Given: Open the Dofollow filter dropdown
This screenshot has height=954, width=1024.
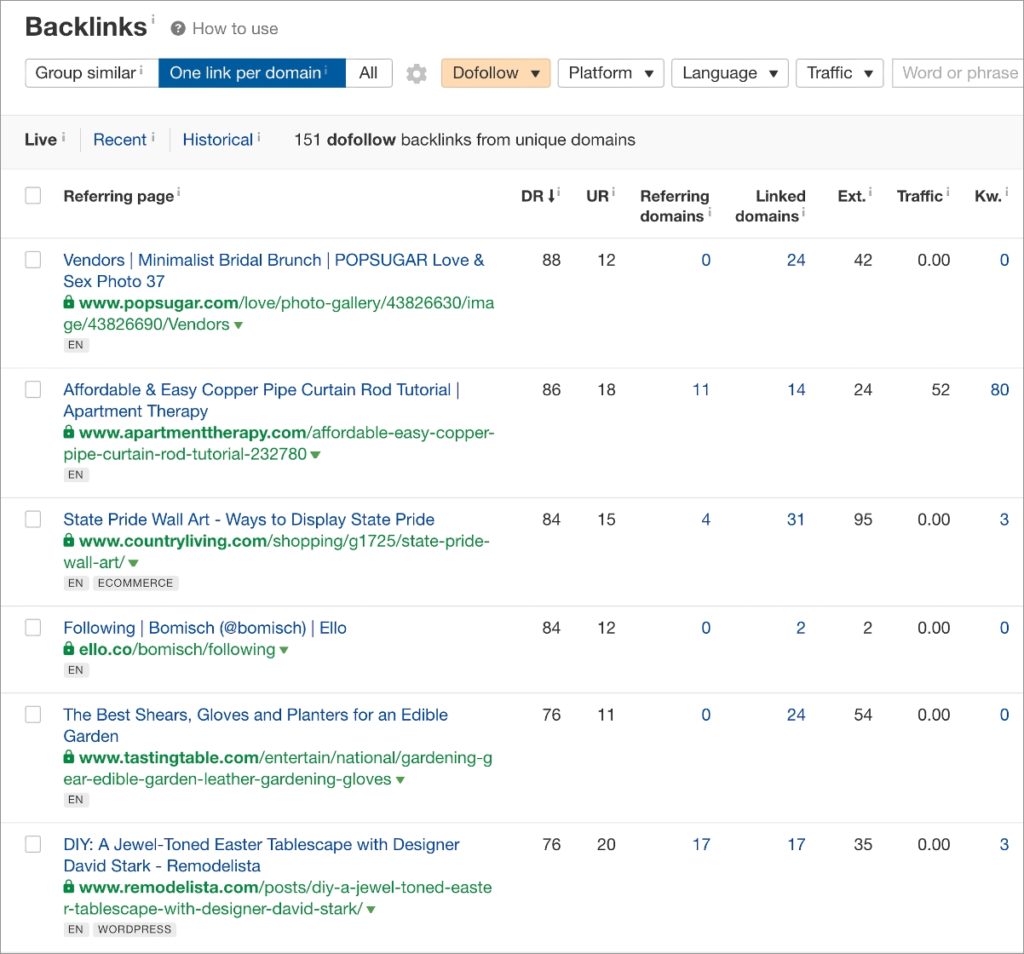Looking at the screenshot, I should [495, 73].
